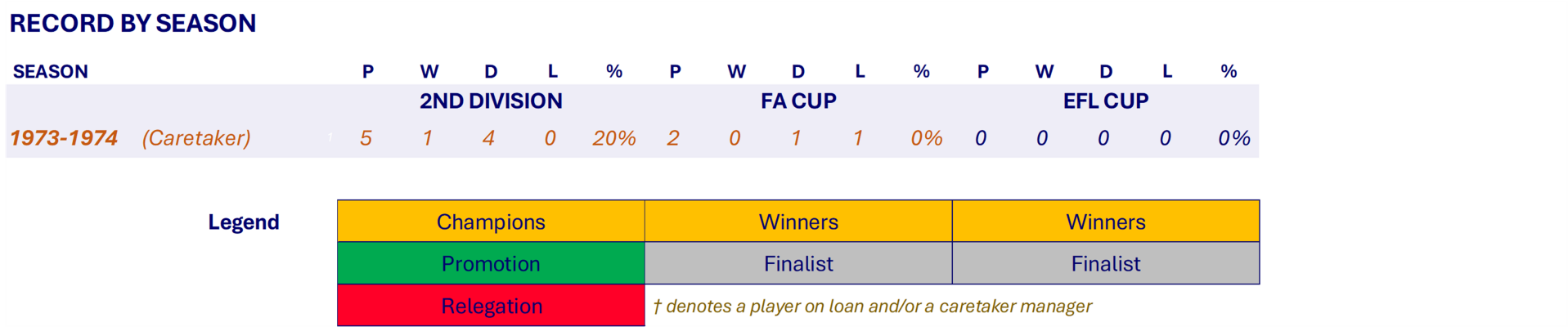1568x327 pixels.
Task: Select the 1973-1974 season entry
Action: tap(65, 138)
